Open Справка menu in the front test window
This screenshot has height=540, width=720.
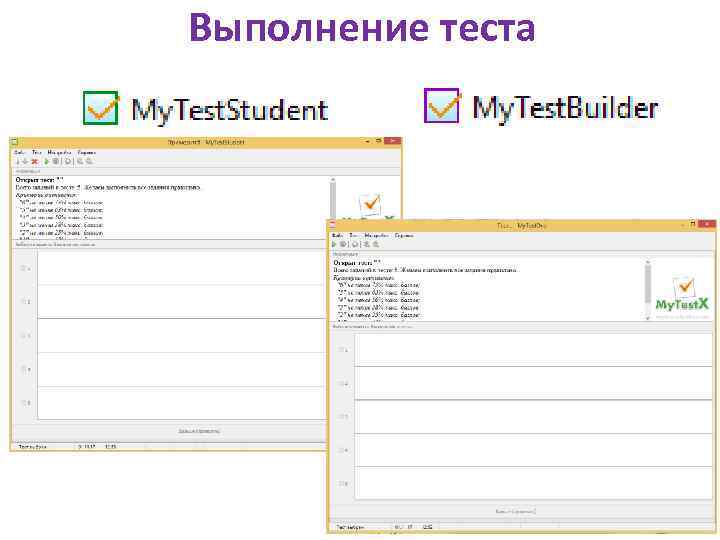(x=404, y=235)
